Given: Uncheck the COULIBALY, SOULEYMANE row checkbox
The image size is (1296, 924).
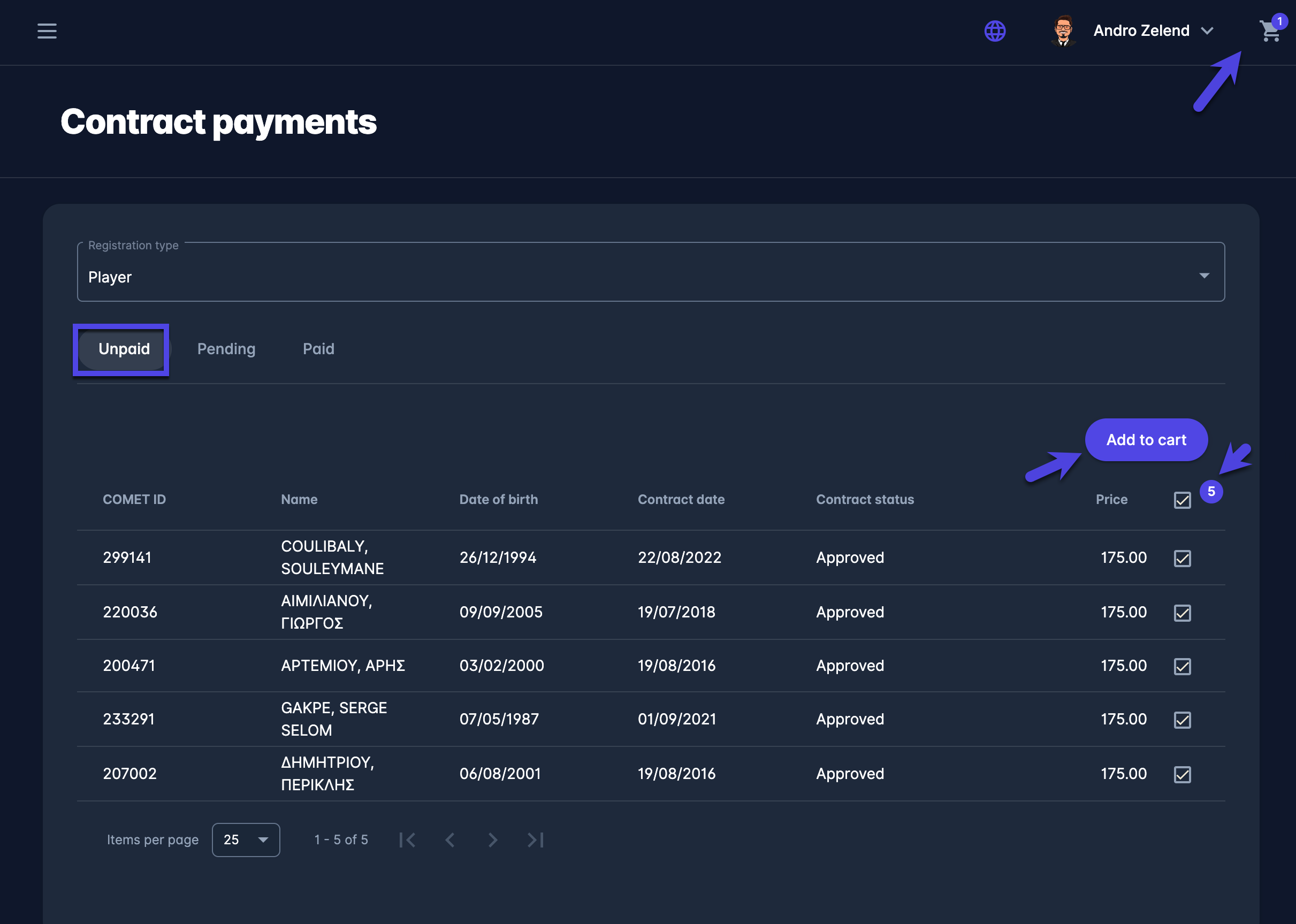Looking at the screenshot, I should click(x=1182, y=558).
